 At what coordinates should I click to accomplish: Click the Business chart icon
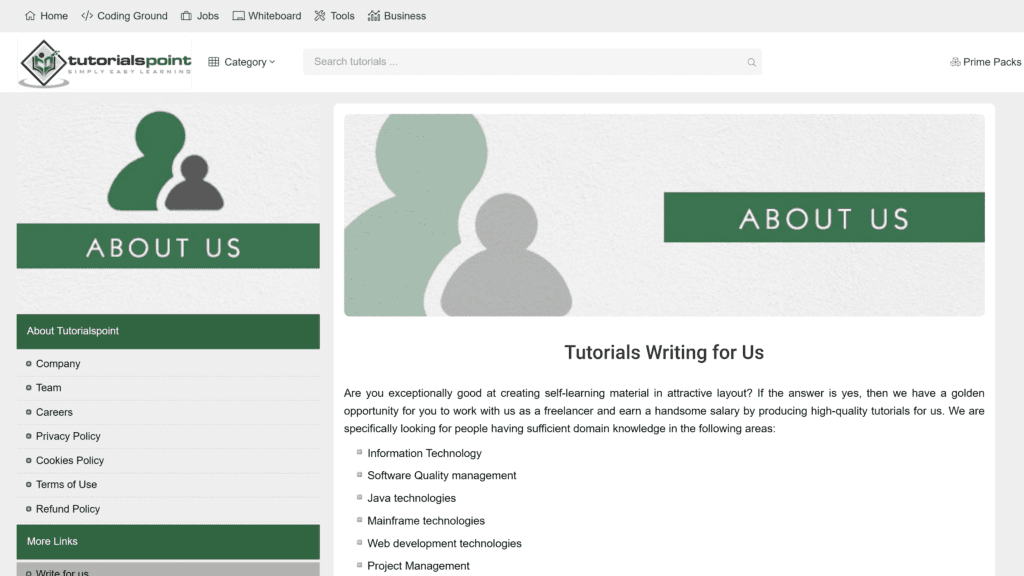click(x=374, y=16)
